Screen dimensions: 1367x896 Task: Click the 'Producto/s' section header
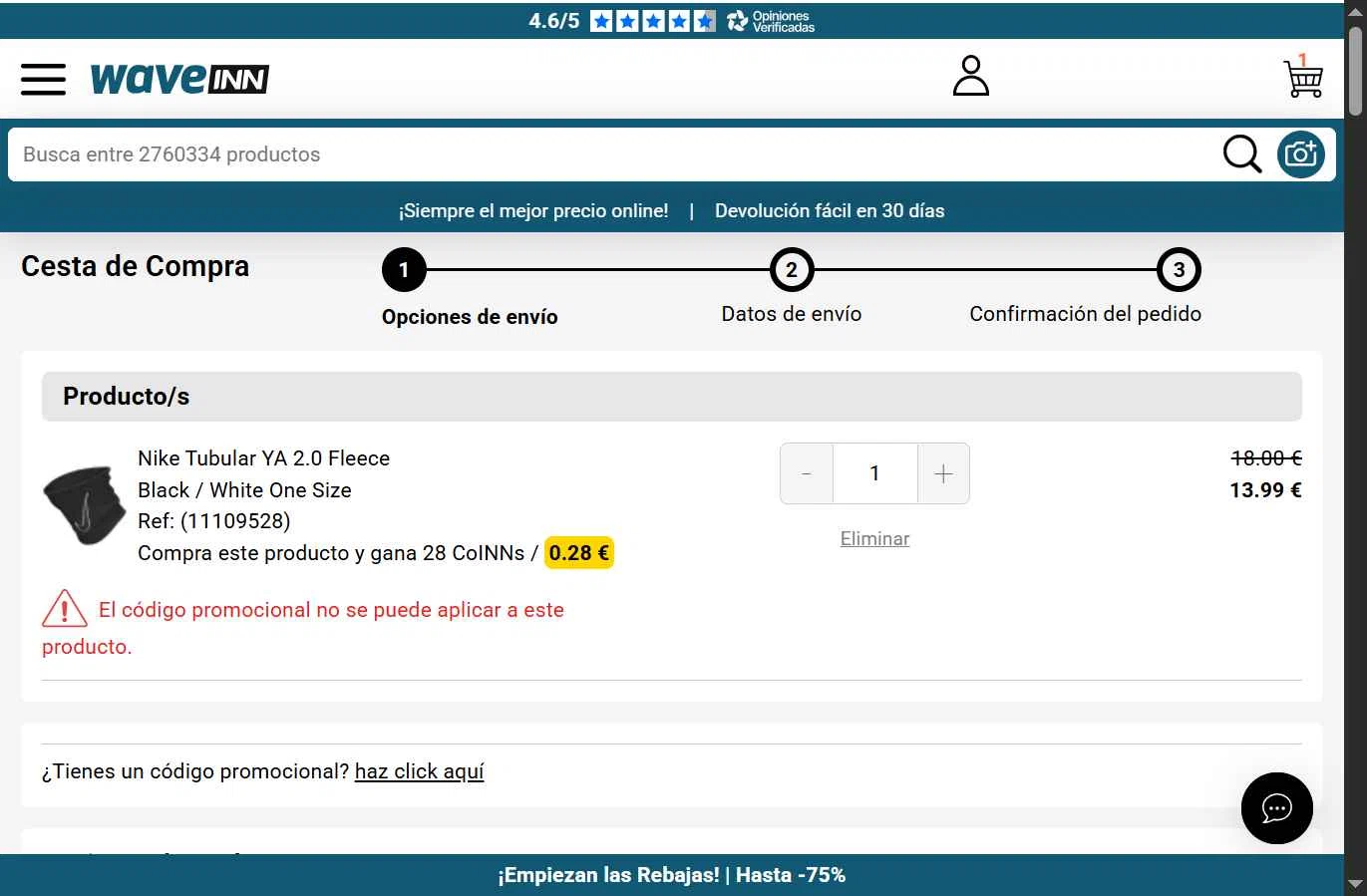(672, 397)
